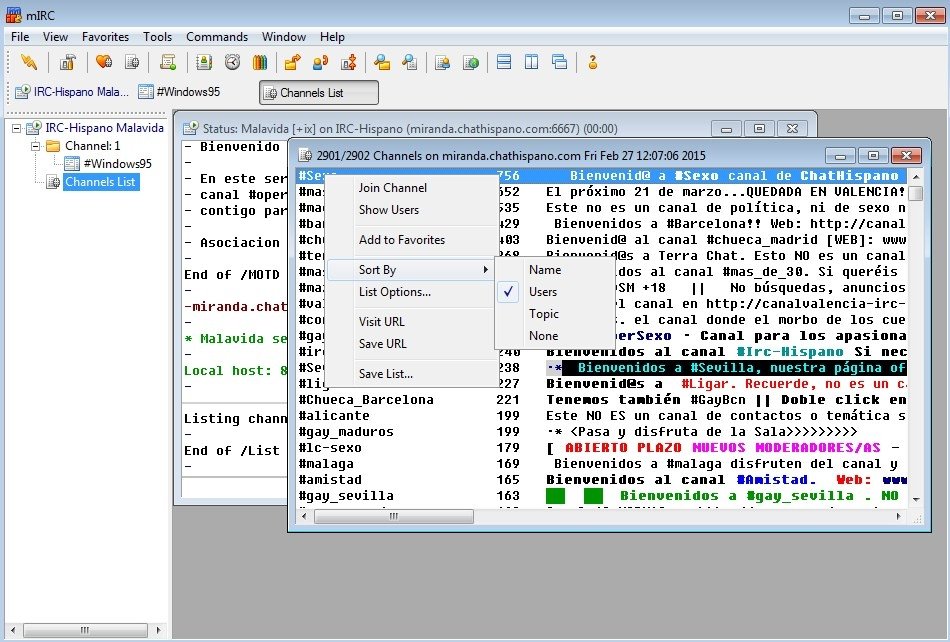Image resolution: width=950 pixels, height=642 pixels.
Task: Click the About/Help figure icon in toolbar
Action: [593, 62]
